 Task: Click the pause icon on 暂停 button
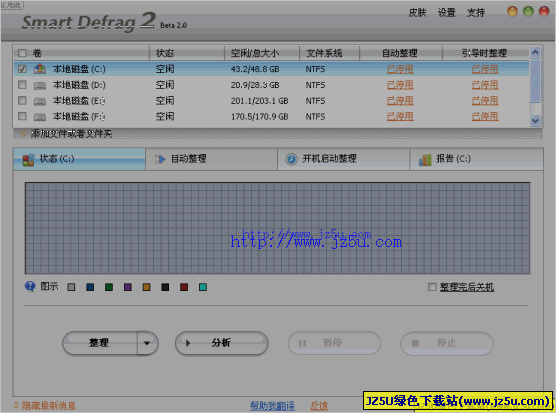302,343
